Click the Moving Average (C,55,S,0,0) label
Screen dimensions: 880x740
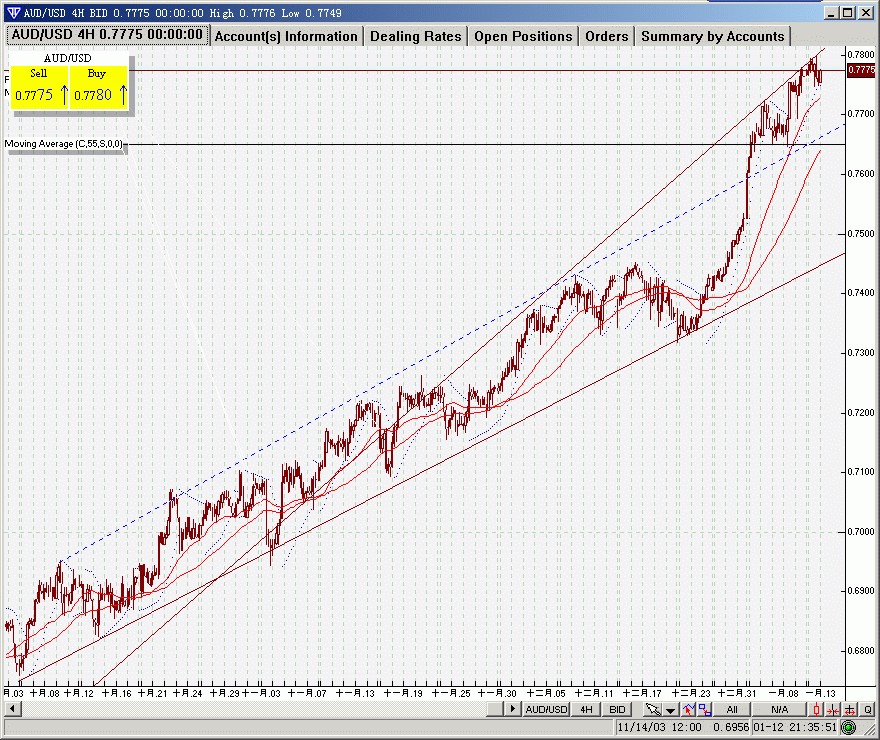pyautogui.click(x=63, y=144)
